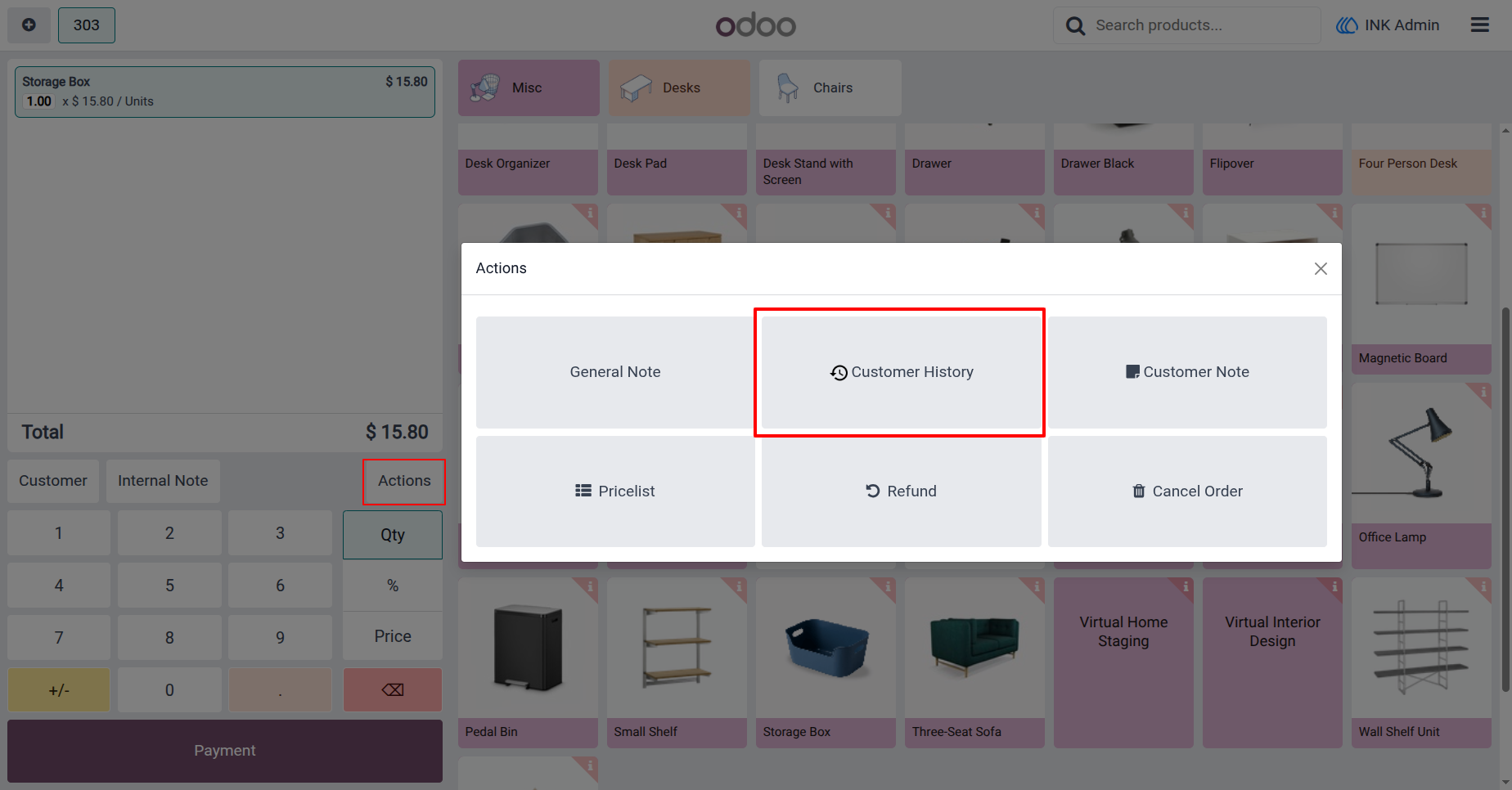This screenshot has width=1512, height=790.
Task: Open order tab 303
Action: pyautogui.click(x=87, y=25)
